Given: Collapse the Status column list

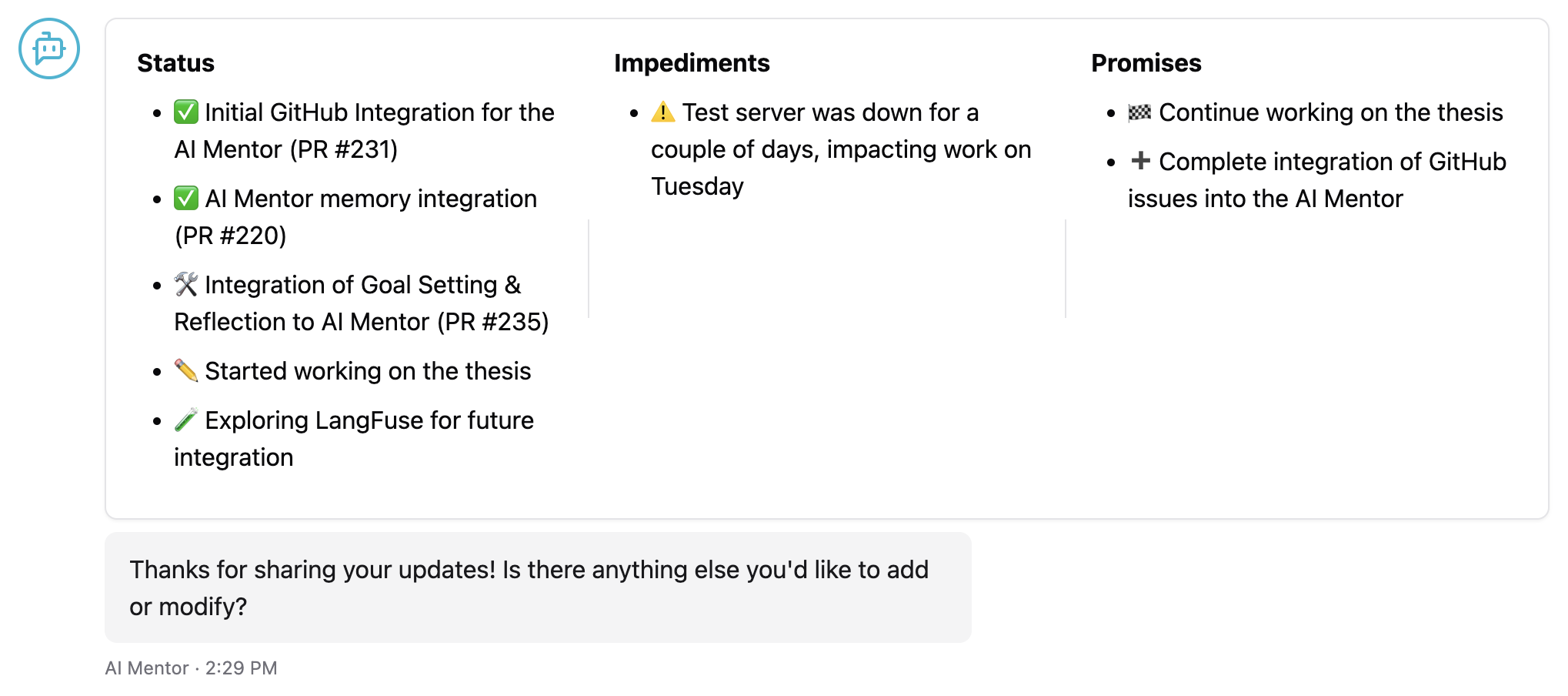Looking at the screenshot, I should point(175,62).
